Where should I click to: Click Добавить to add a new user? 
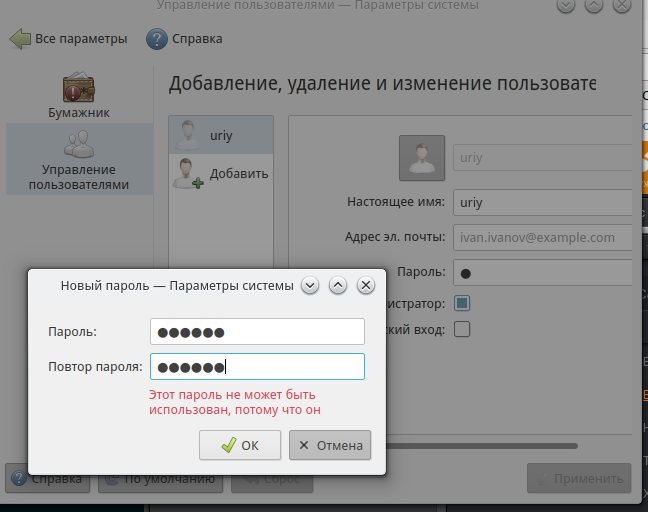coord(221,174)
